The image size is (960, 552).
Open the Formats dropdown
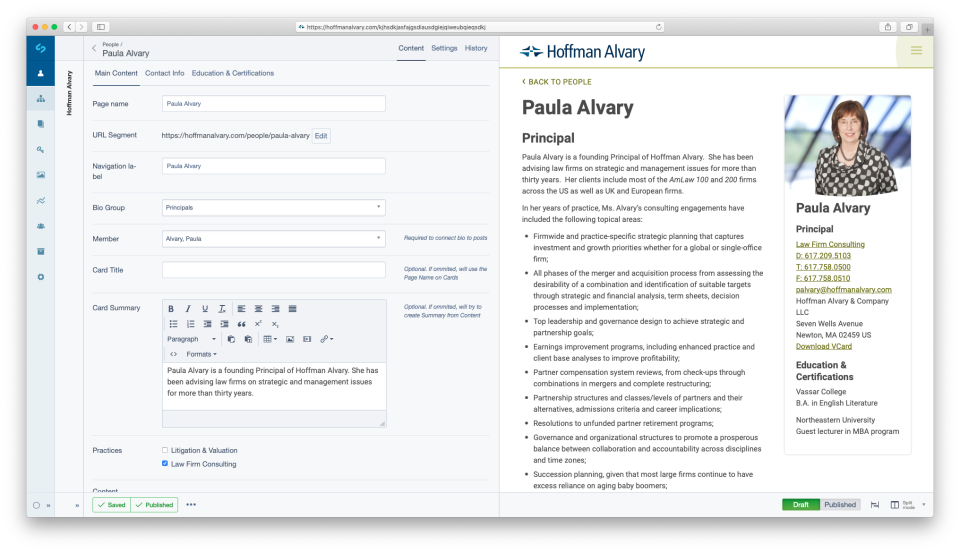coord(201,354)
